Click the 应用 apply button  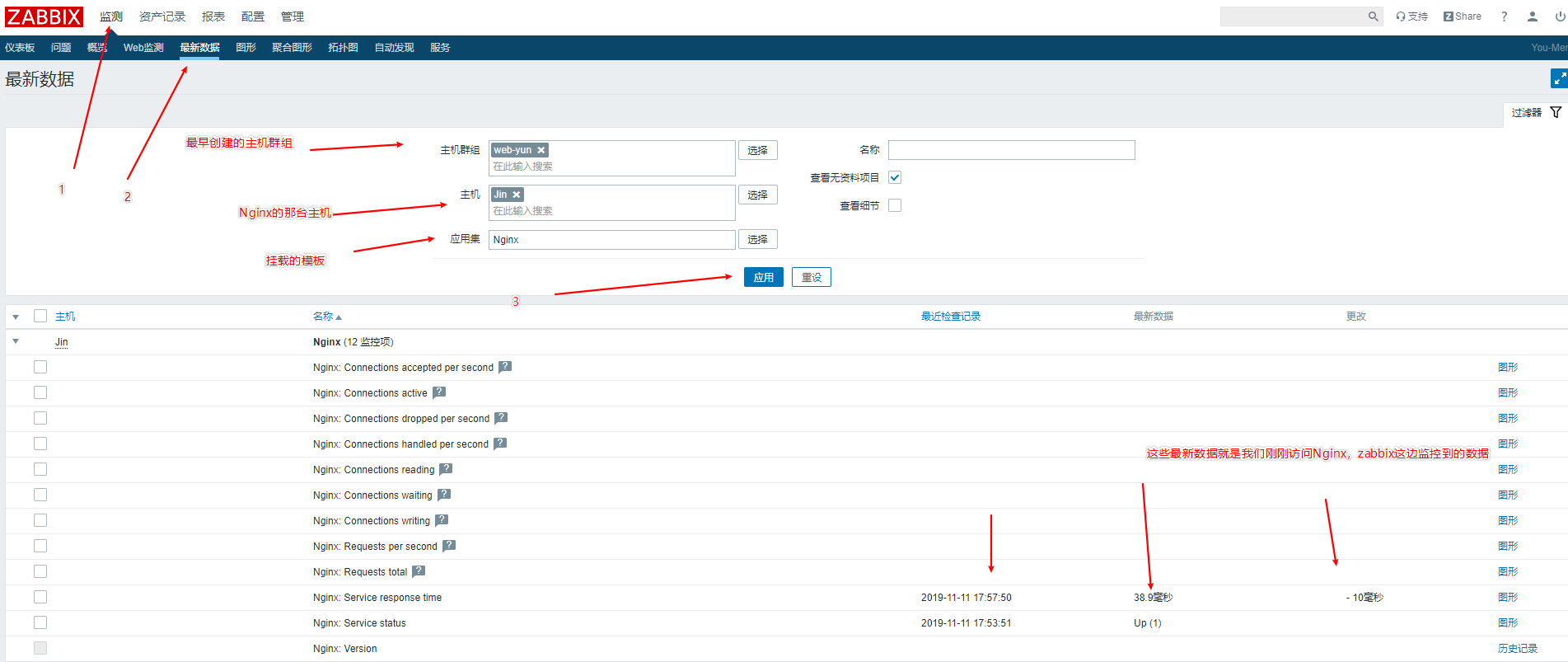click(763, 277)
